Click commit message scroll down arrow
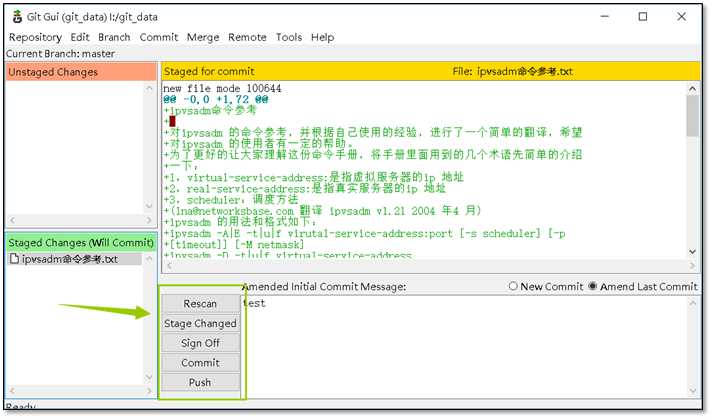Image resolution: width=712 pixels, height=419 pixels. (x=692, y=390)
